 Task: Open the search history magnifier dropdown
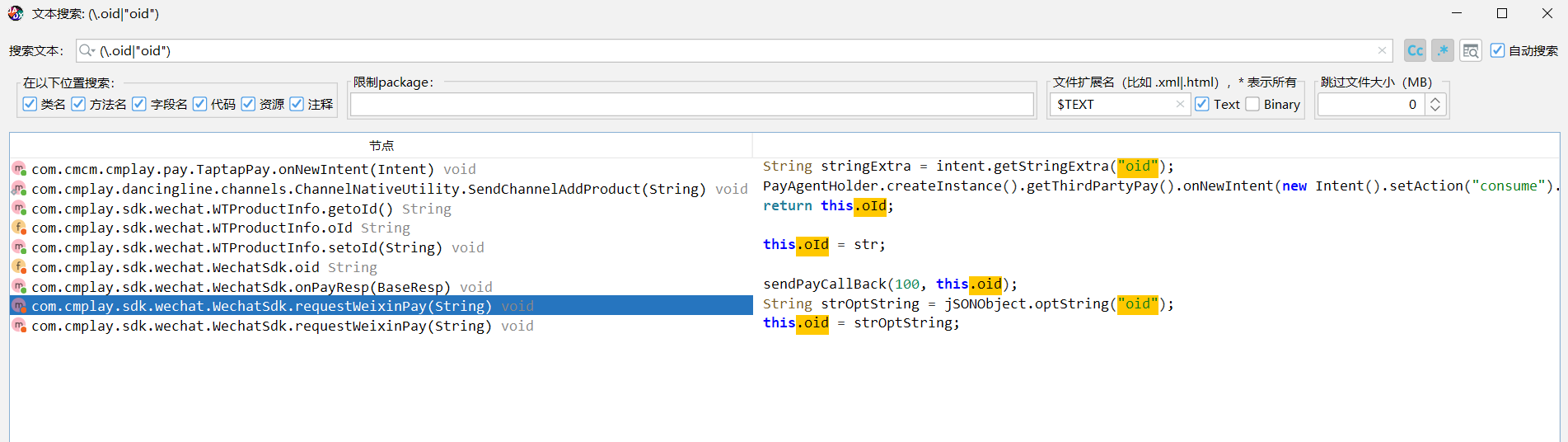87,50
